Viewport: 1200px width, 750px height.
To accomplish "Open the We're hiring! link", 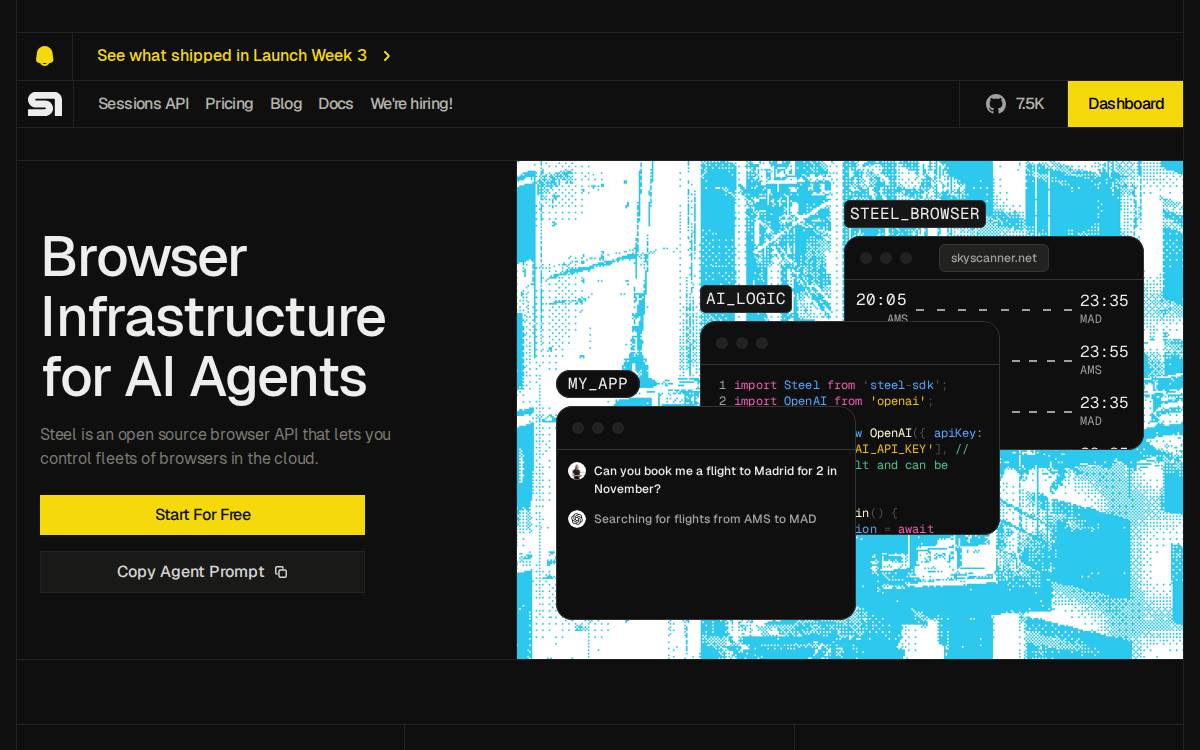I will (411, 104).
